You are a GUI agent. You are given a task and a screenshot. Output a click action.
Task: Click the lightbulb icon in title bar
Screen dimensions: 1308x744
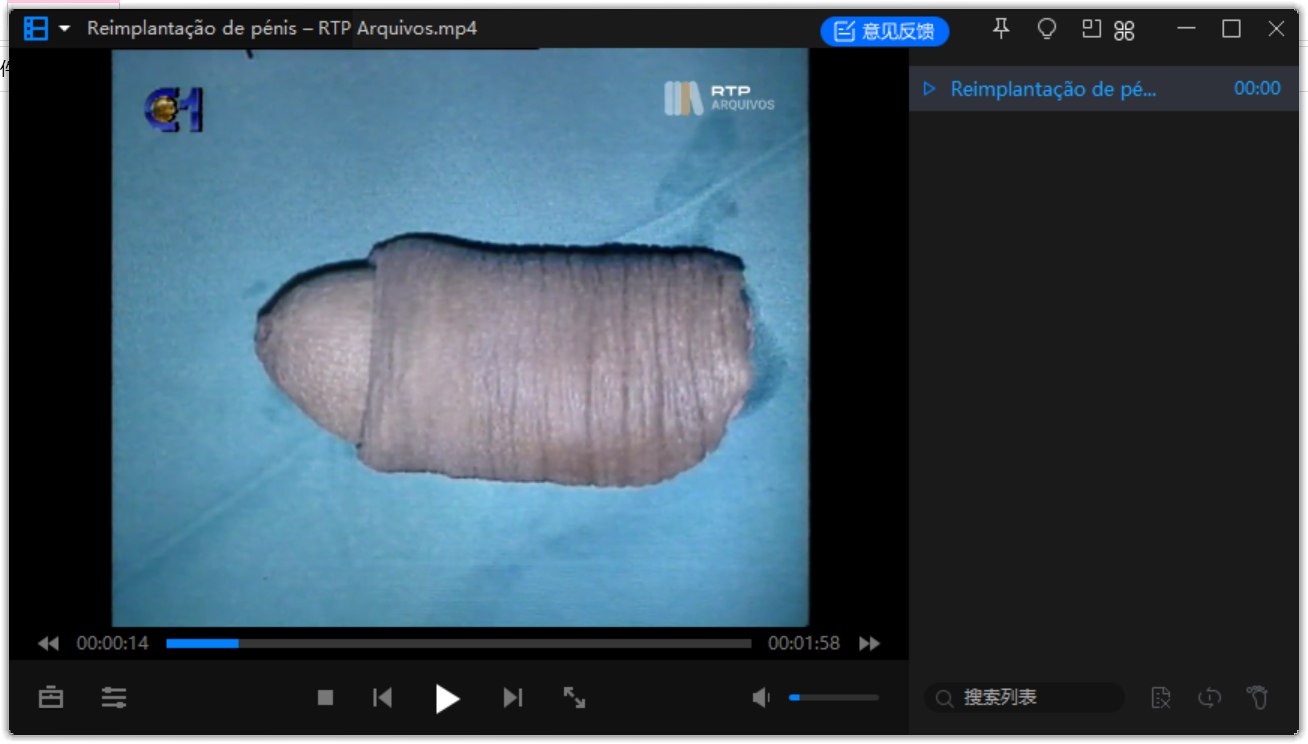pyautogui.click(x=1046, y=29)
